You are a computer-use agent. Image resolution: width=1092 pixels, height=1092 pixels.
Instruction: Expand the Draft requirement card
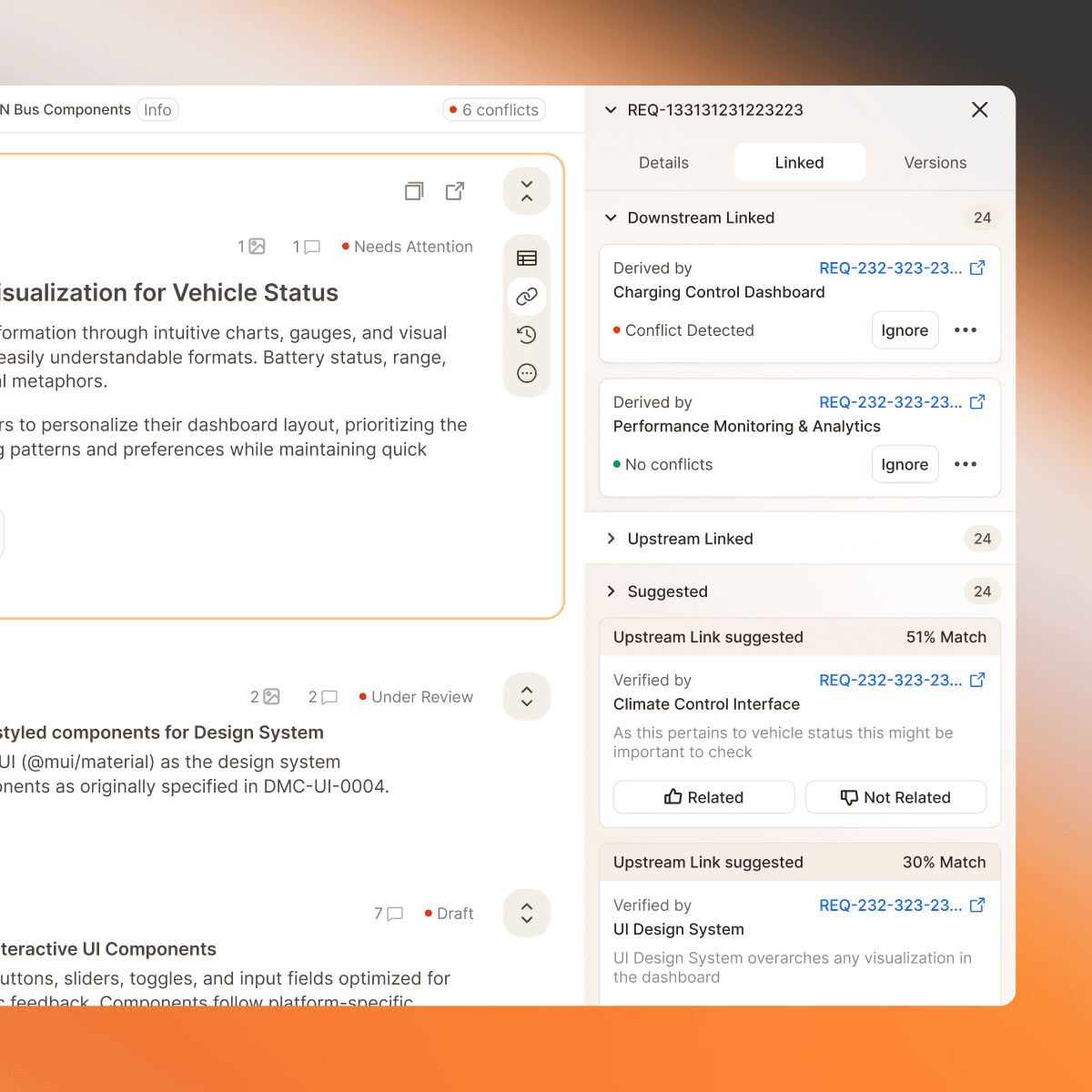527,914
